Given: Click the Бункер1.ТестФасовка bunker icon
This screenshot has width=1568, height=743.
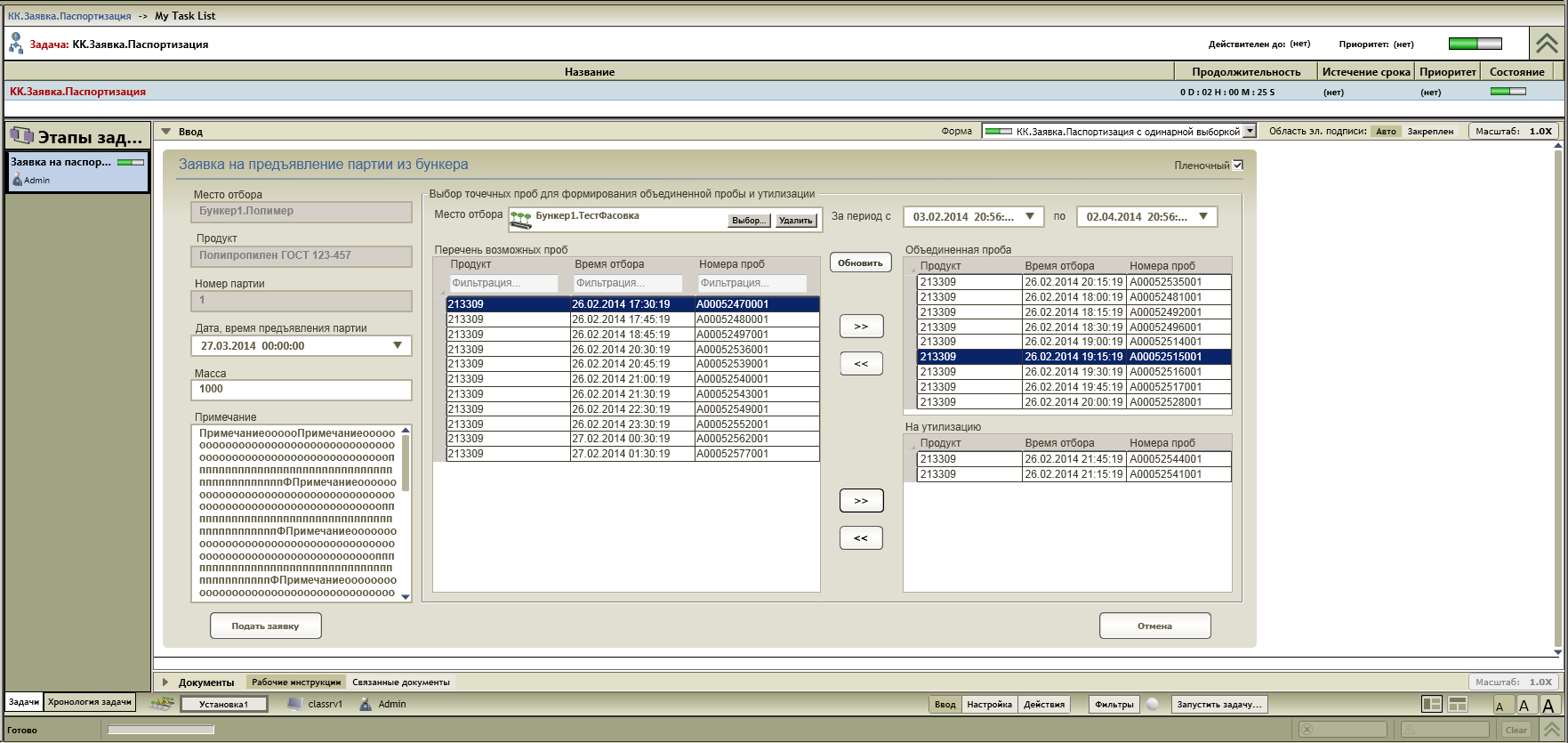Looking at the screenshot, I should click(x=521, y=219).
